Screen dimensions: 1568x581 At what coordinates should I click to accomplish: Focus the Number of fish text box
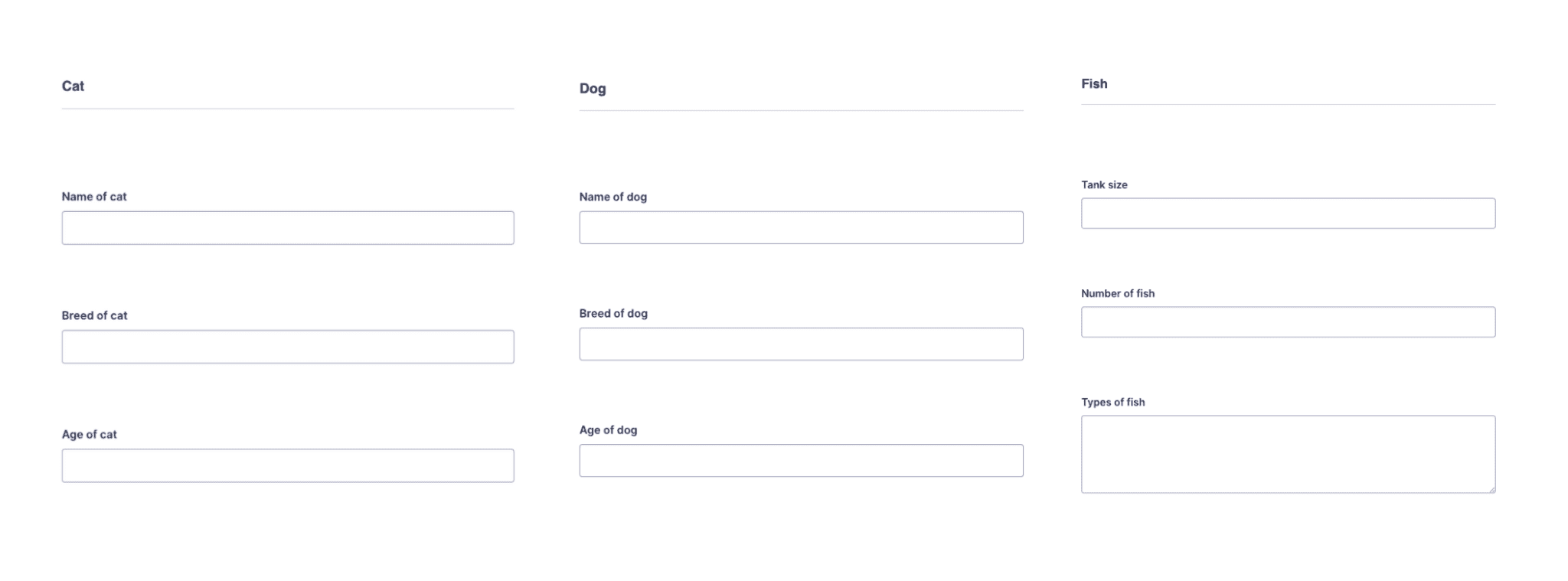tap(1288, 322)
